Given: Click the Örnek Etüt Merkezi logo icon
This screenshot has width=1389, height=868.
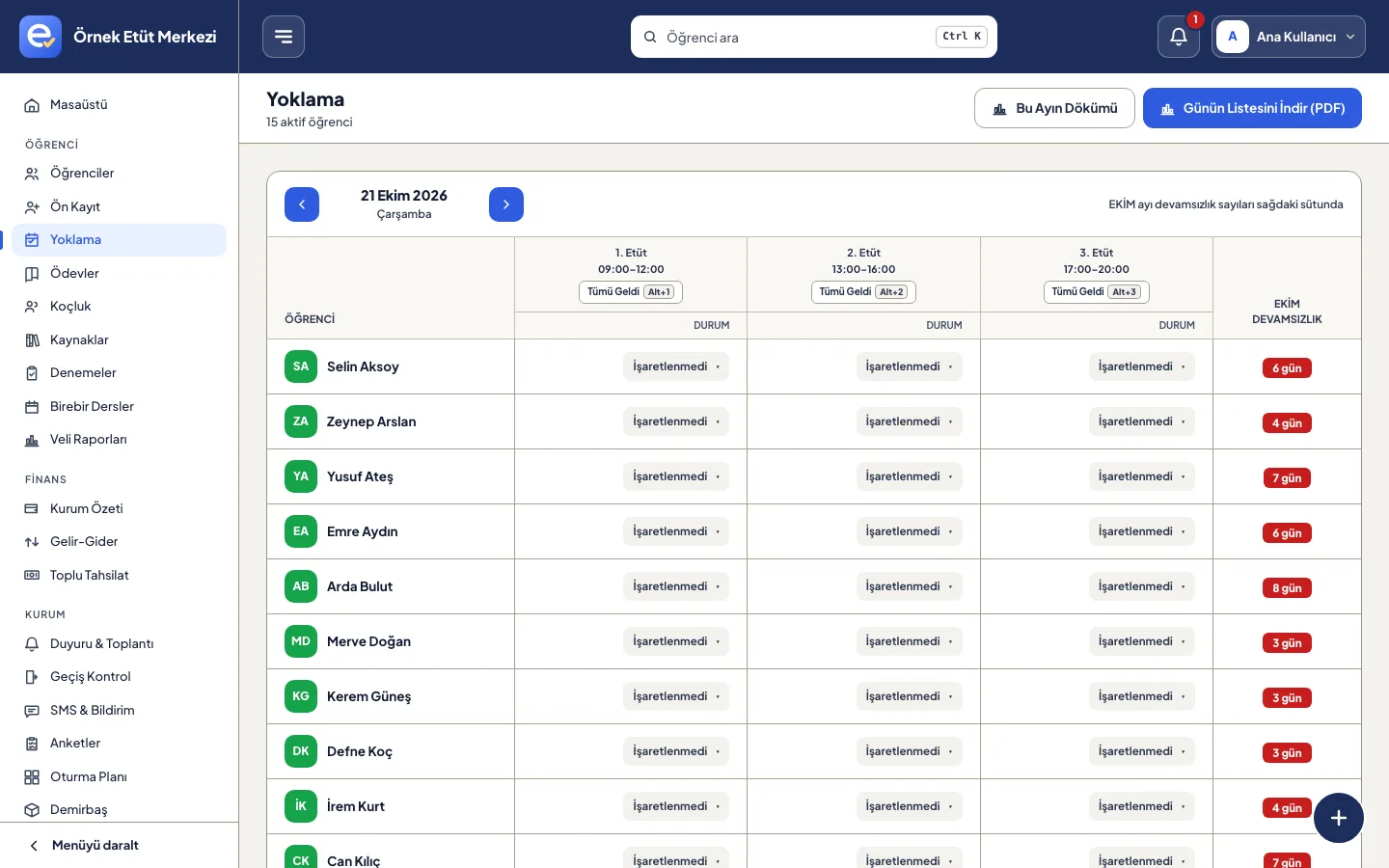Looking at the screenshot, I should [41, 37].
